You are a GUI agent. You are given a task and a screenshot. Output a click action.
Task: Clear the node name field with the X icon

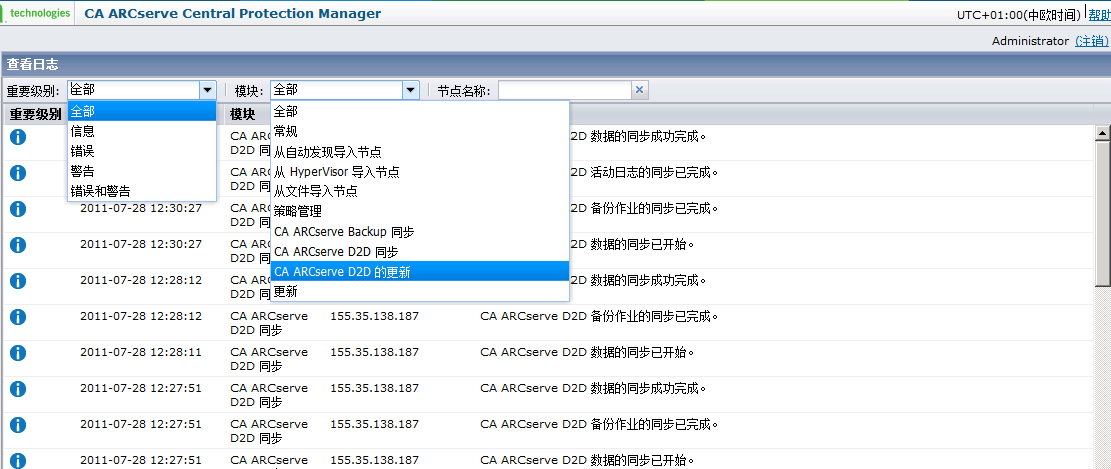point(640,90)
